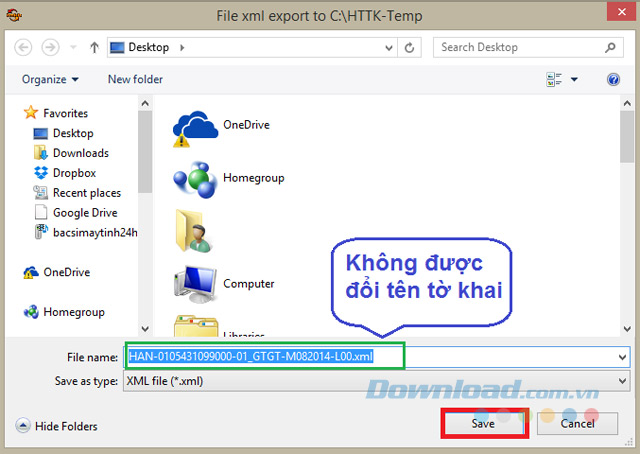640x454 pixels.
Task: Open Dropbox in the sidebar
Action: [x=74, y=173]
